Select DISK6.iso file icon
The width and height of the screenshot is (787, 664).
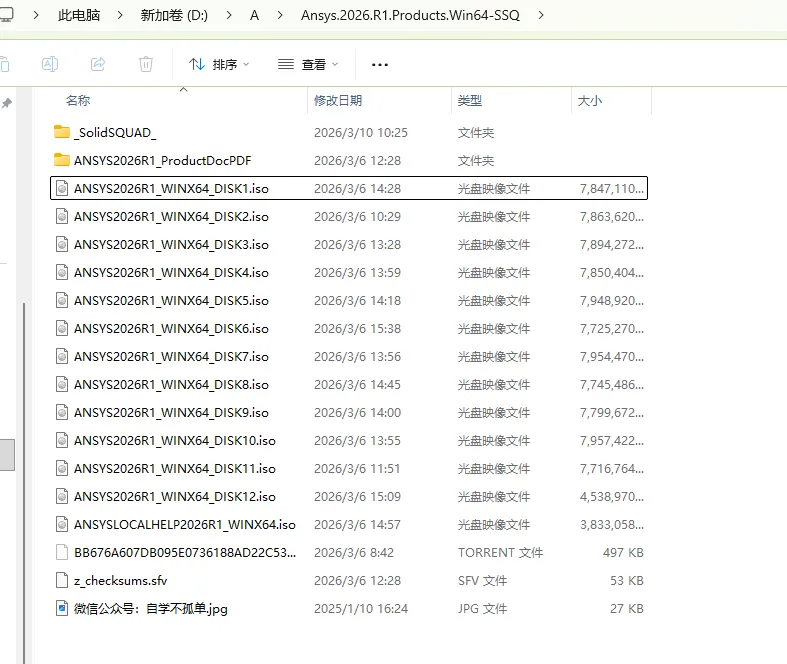(62, 328)
